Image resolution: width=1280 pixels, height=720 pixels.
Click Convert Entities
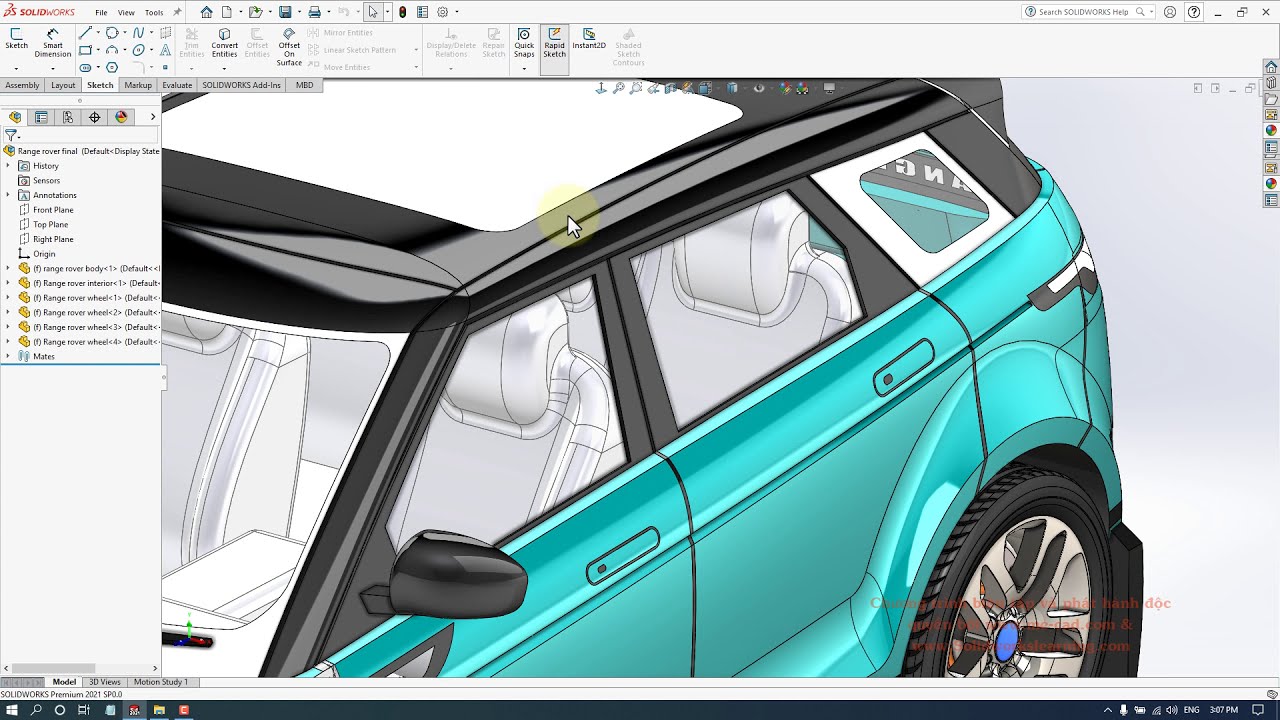224,42
